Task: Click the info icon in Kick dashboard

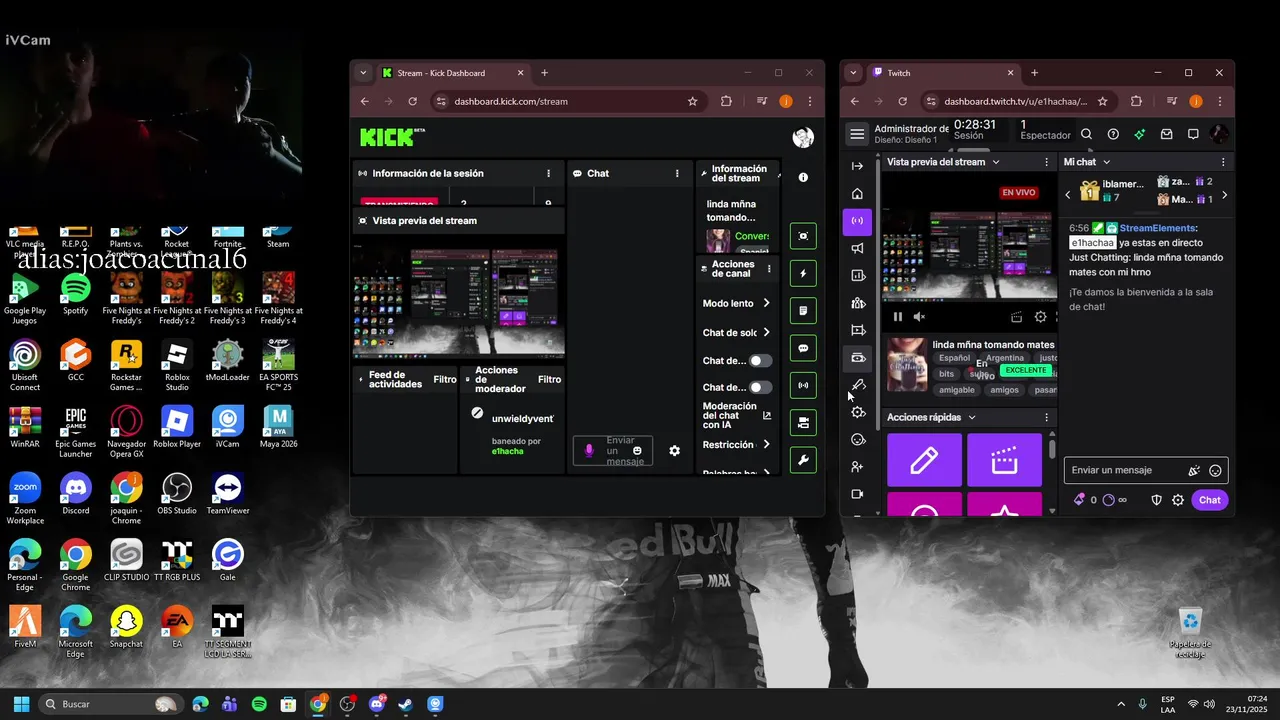Action: tap(803, 177)
